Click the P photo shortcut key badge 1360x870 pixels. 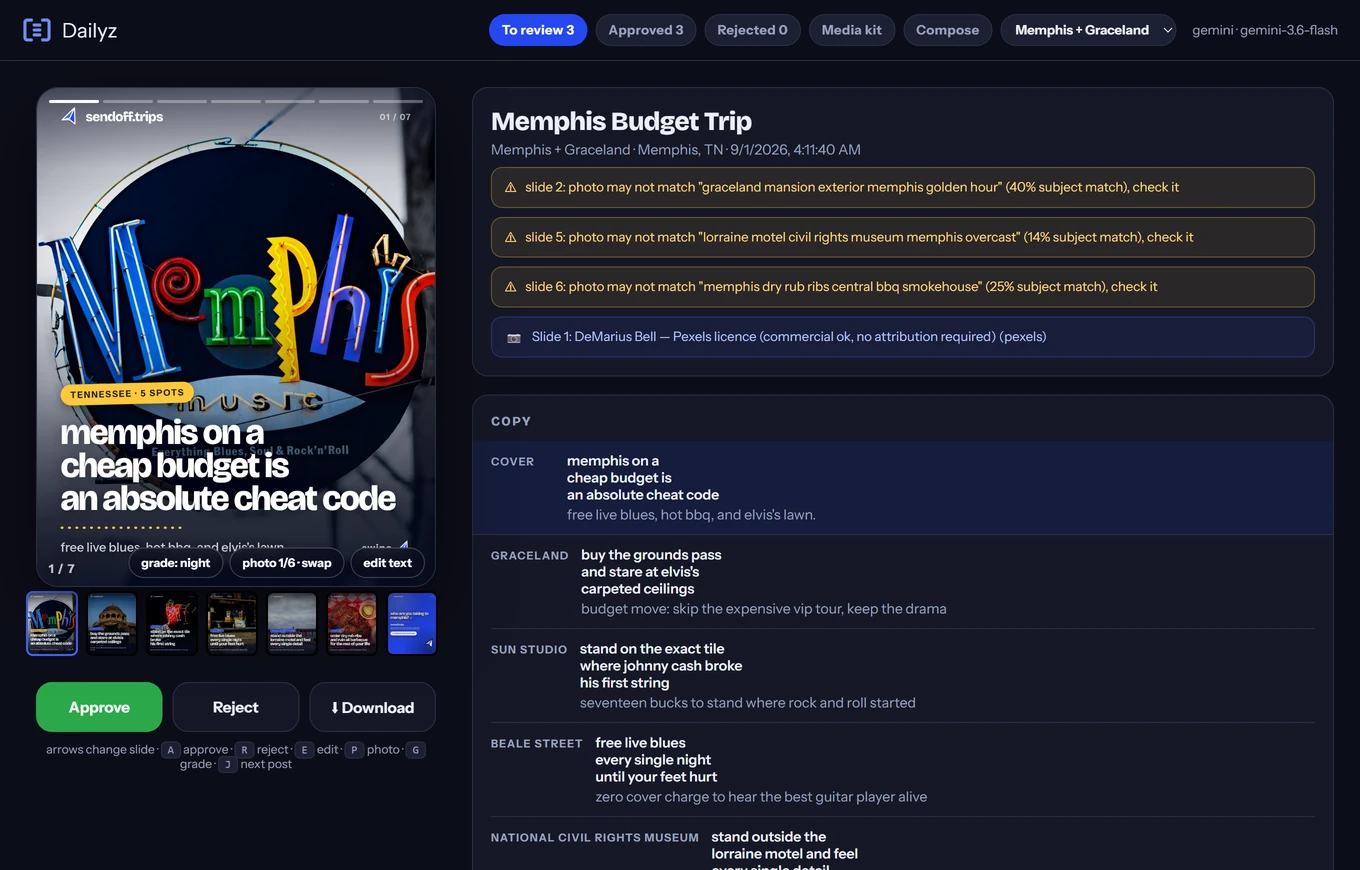[x=354, y=749]
